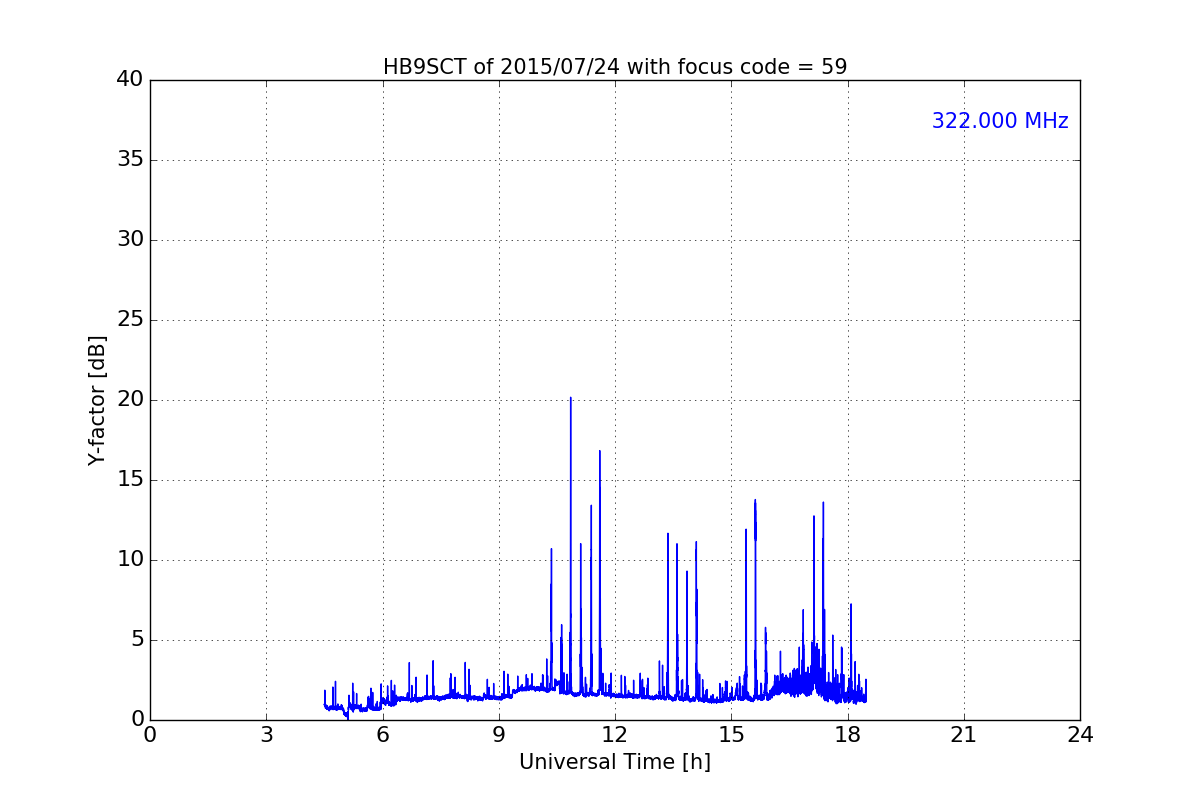Click the x-axis tick label '21'
This screenshot has height=800, width=1200.
coord(964,735)
